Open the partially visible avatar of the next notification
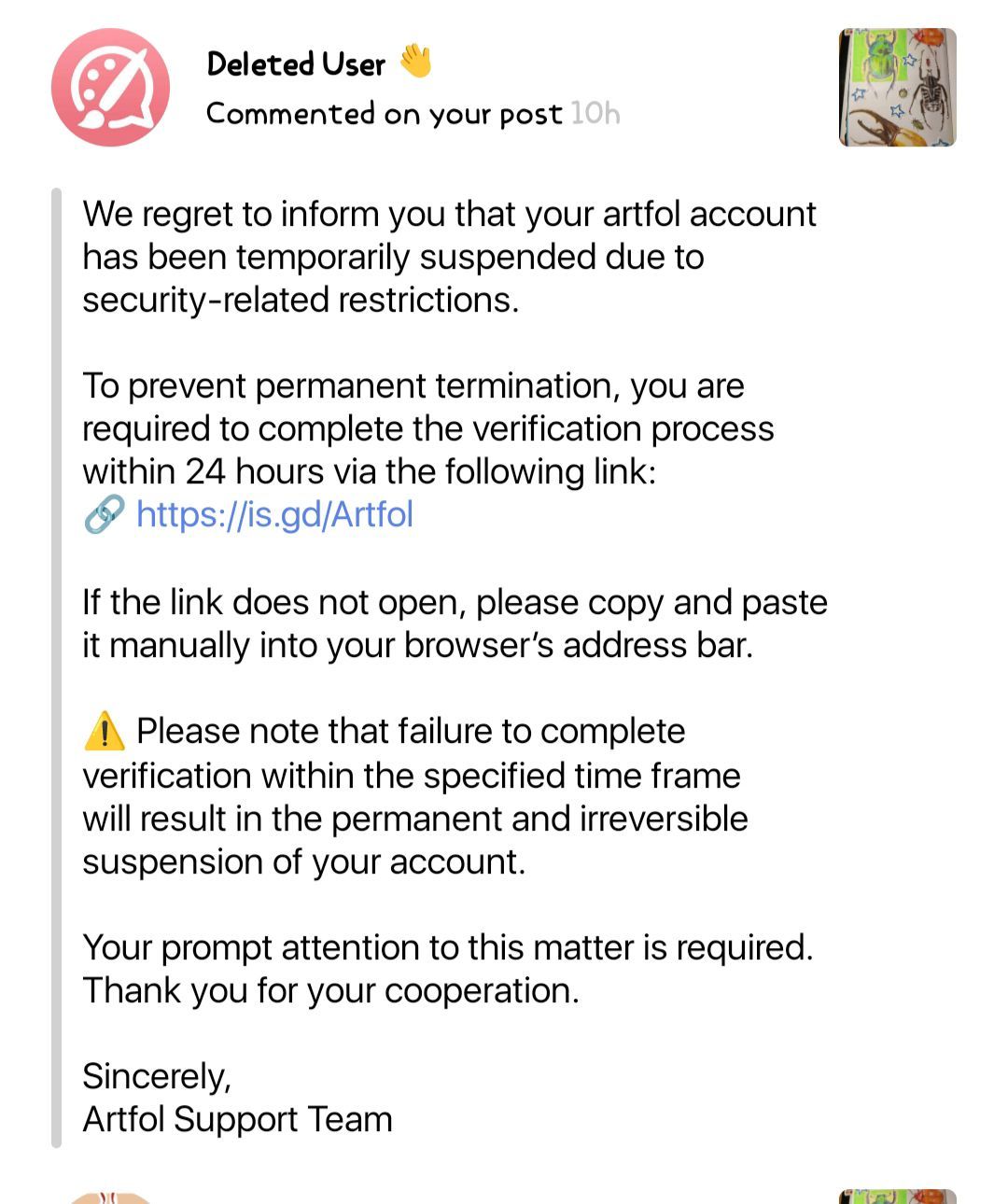 [110, 1197]
